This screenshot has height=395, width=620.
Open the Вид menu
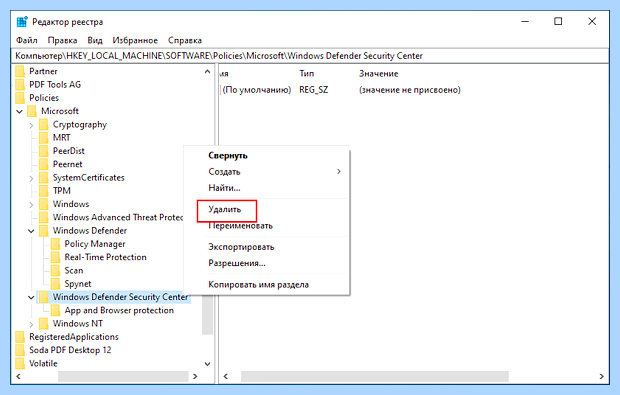[95, 40]
